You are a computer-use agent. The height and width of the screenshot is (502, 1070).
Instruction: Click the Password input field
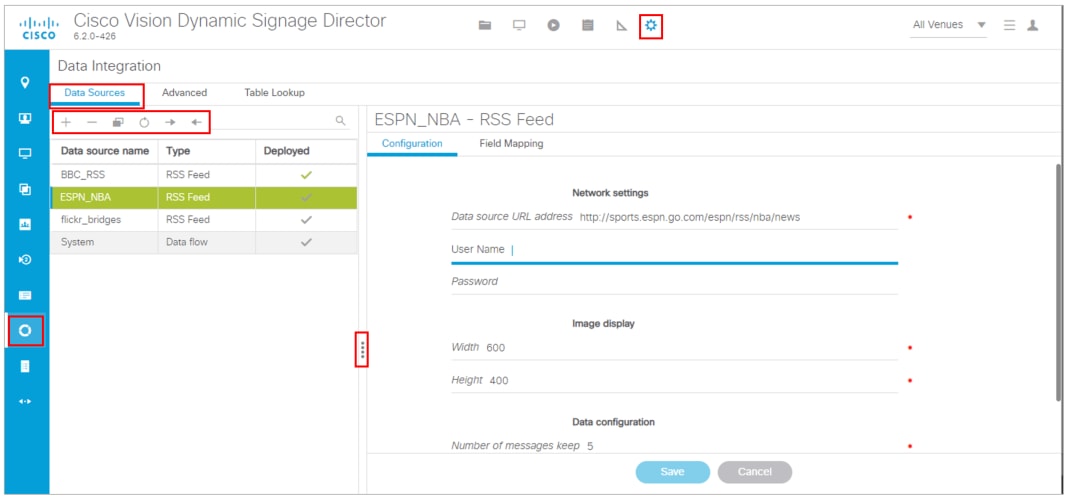pyautogui.click(x=674, y=281)
